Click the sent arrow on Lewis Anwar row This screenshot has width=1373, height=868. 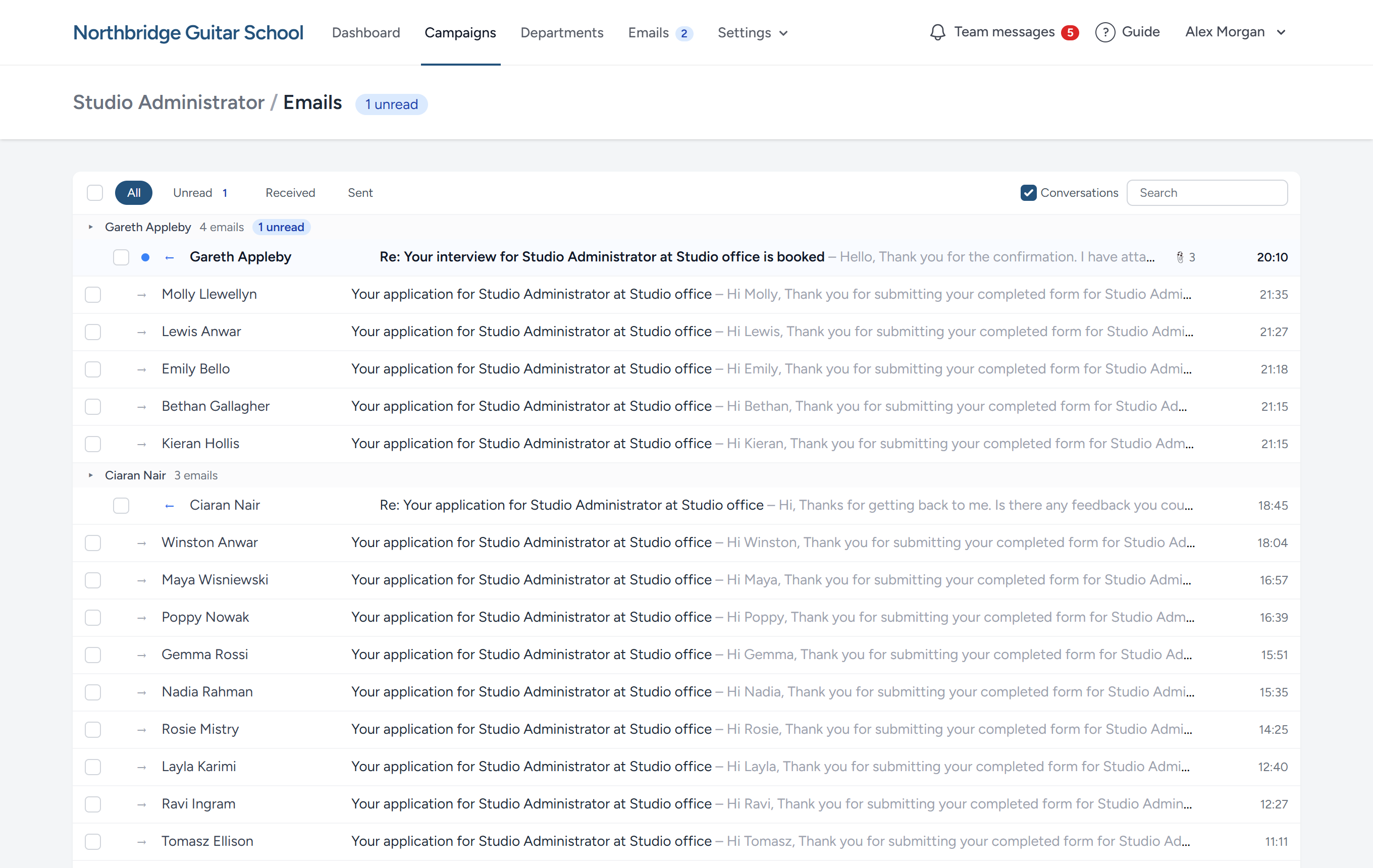(x=141, y=332)
